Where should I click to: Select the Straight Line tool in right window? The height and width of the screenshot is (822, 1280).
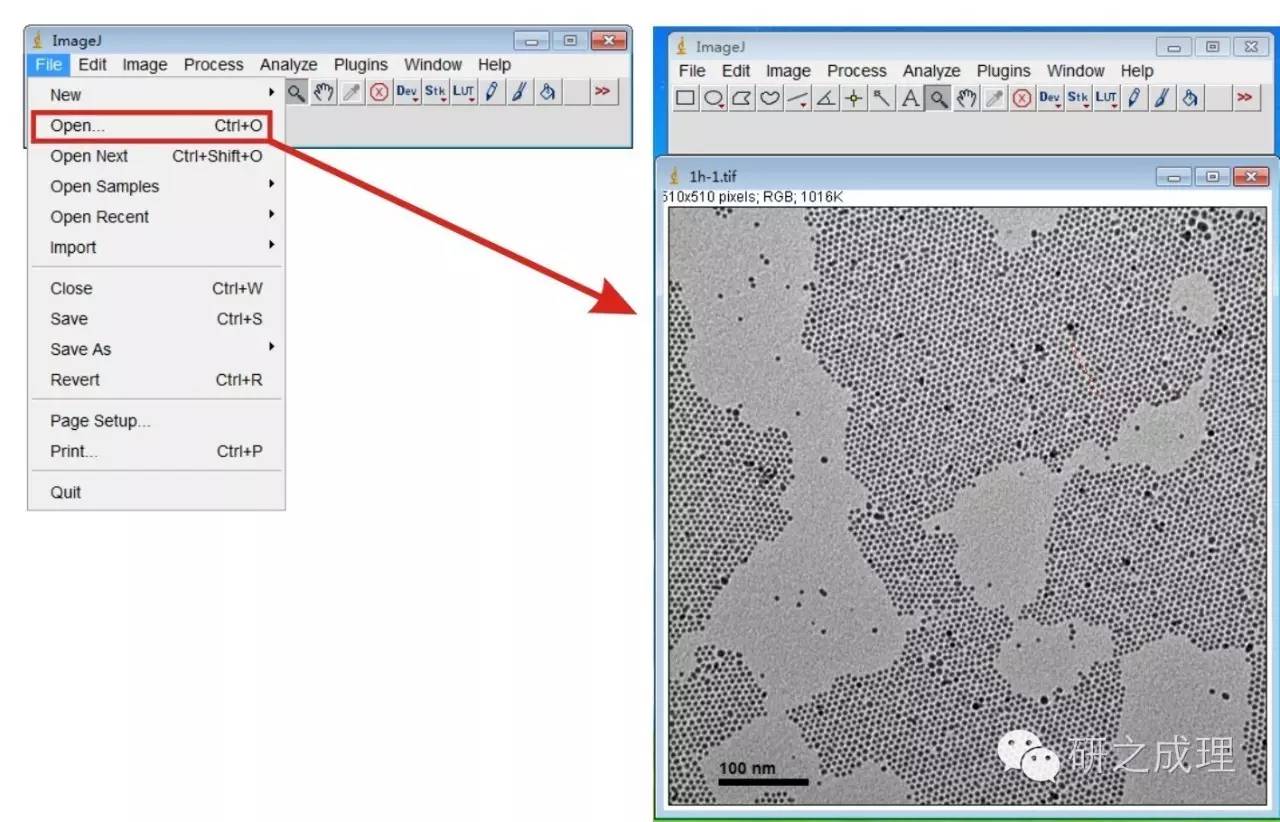(x=798, y=97)
